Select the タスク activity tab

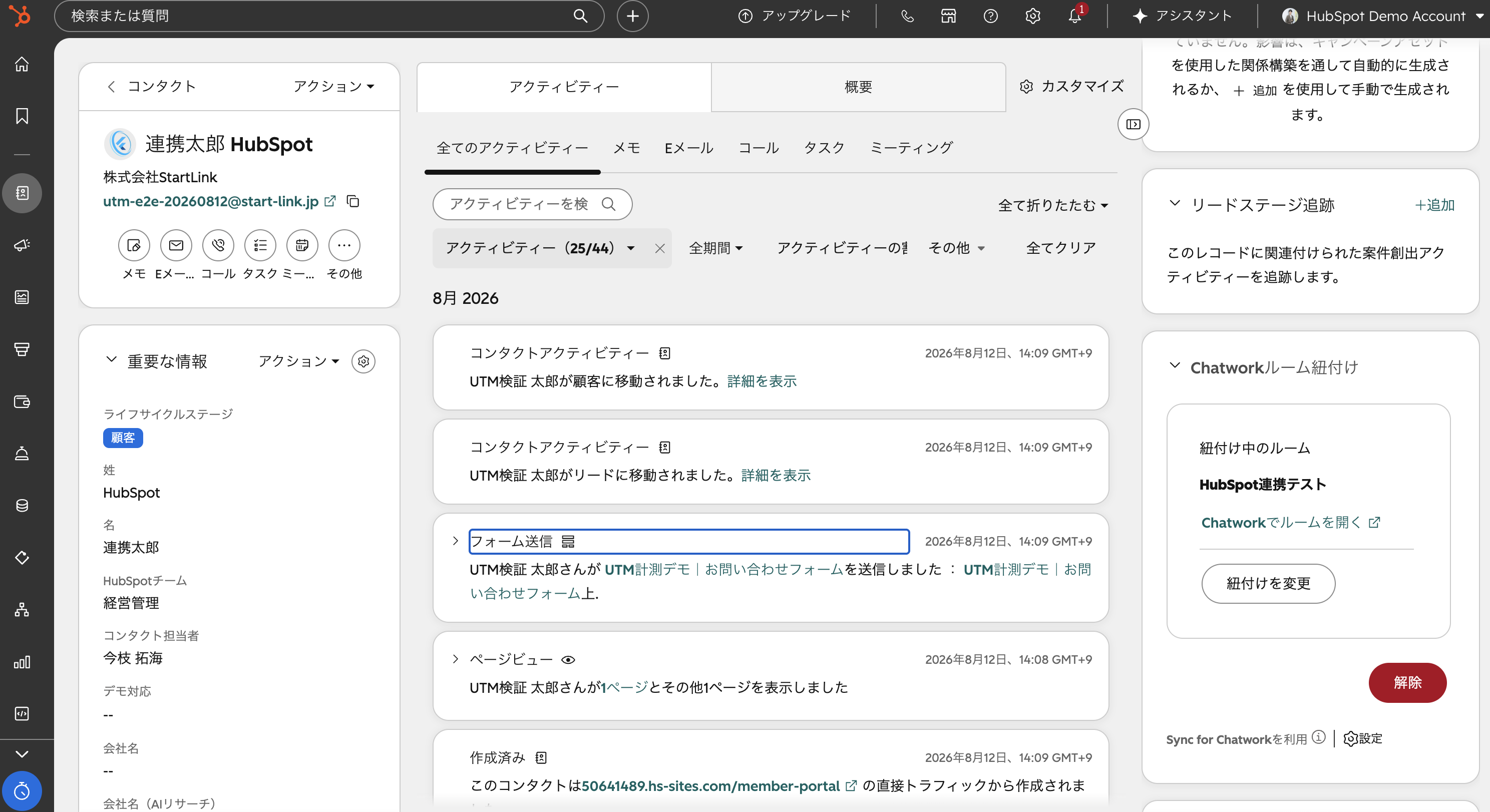(824, 148)
